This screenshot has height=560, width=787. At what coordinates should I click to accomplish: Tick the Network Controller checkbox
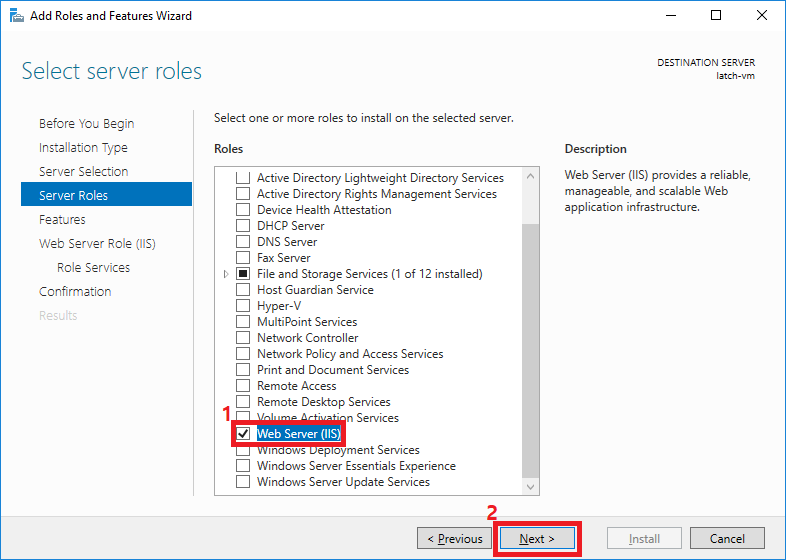pos(243,338)
